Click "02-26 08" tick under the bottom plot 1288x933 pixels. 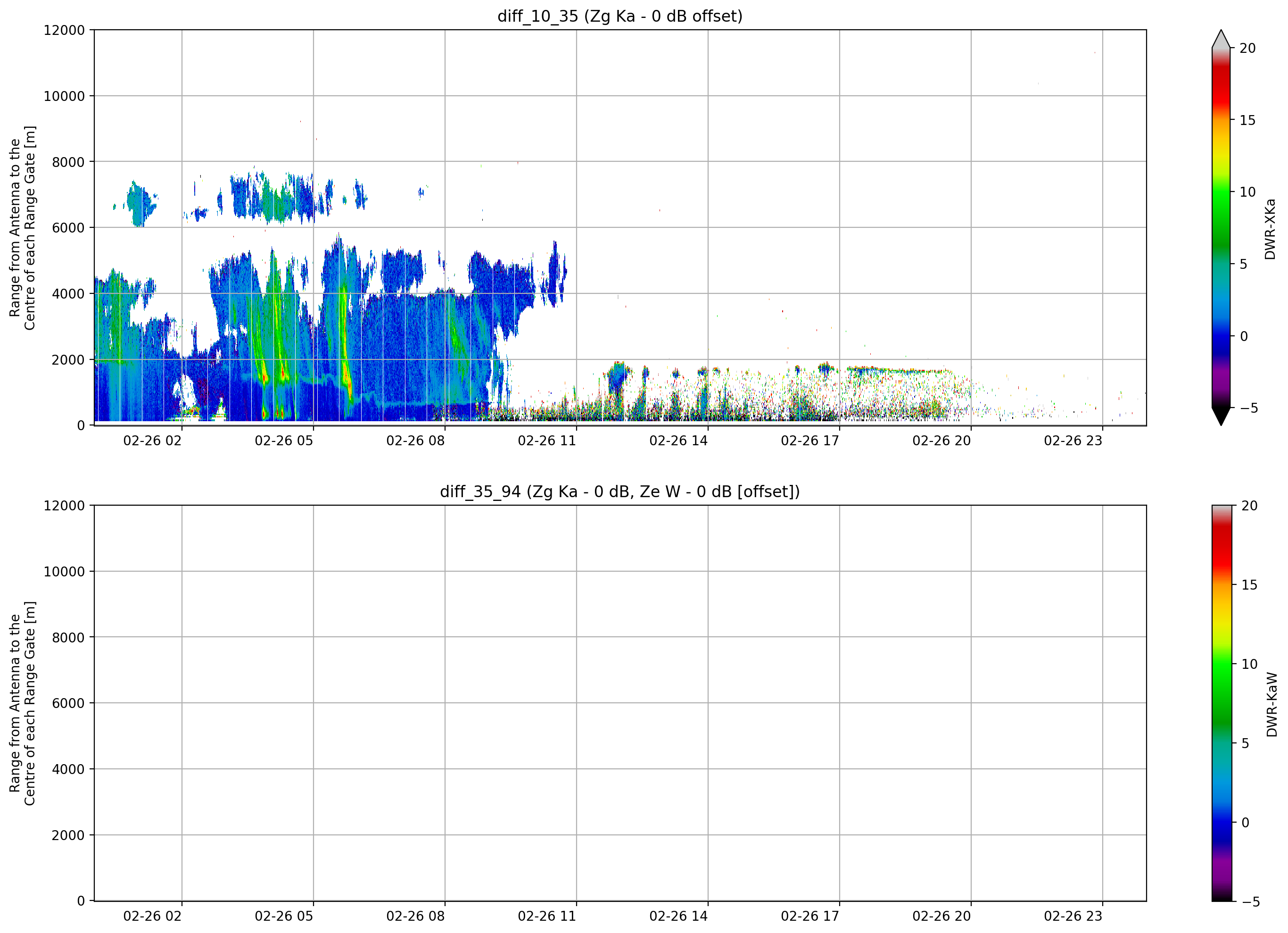pos(416,916)
